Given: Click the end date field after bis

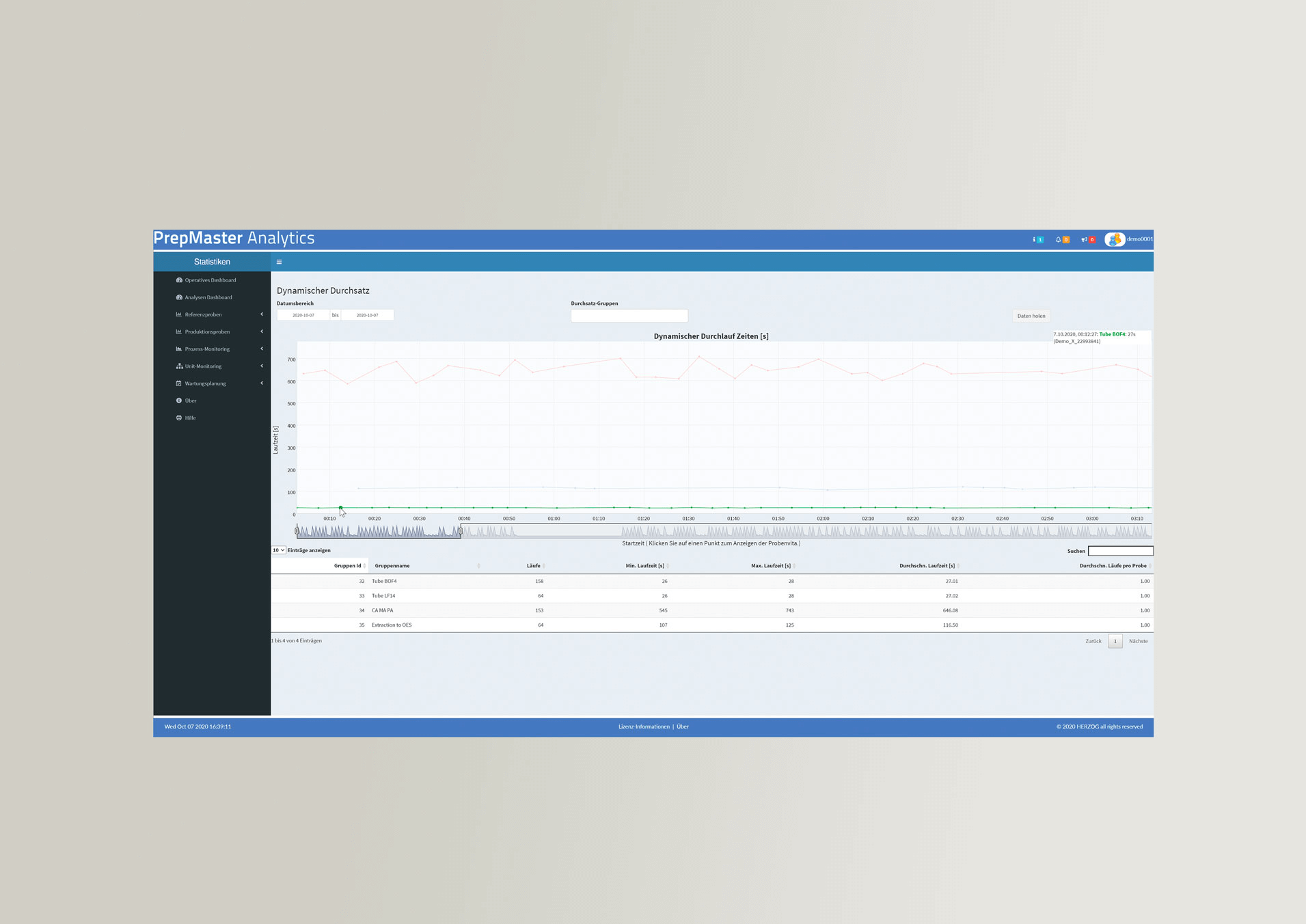Looking at the screenshot, I should pyautogui.click(x=367, y=315).
